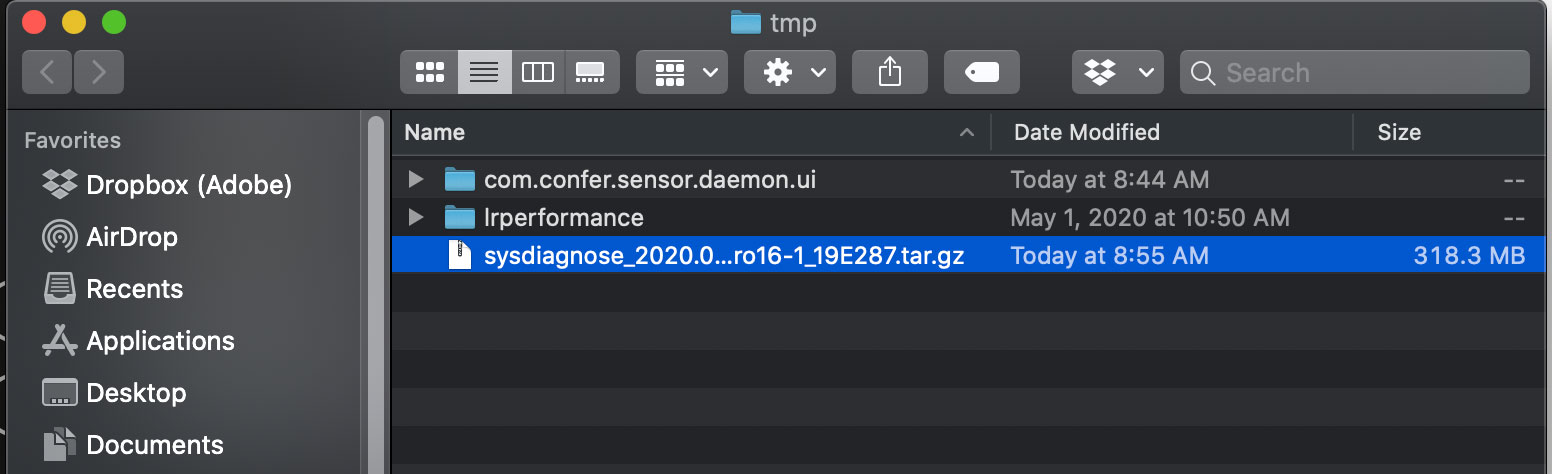Switch to list view
Image resolution: width=1552 pixels, height=474 pixels.
click(484, 72)
